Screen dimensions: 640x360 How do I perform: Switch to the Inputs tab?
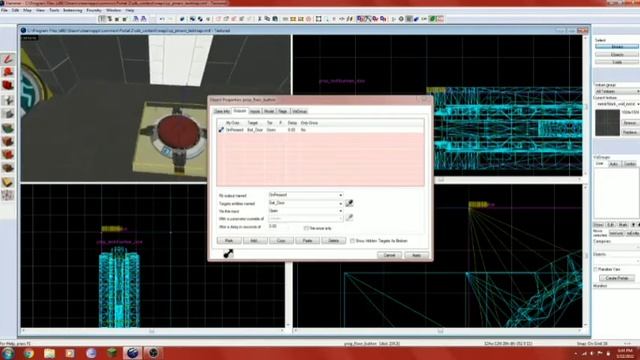click(x=255, y=111)
